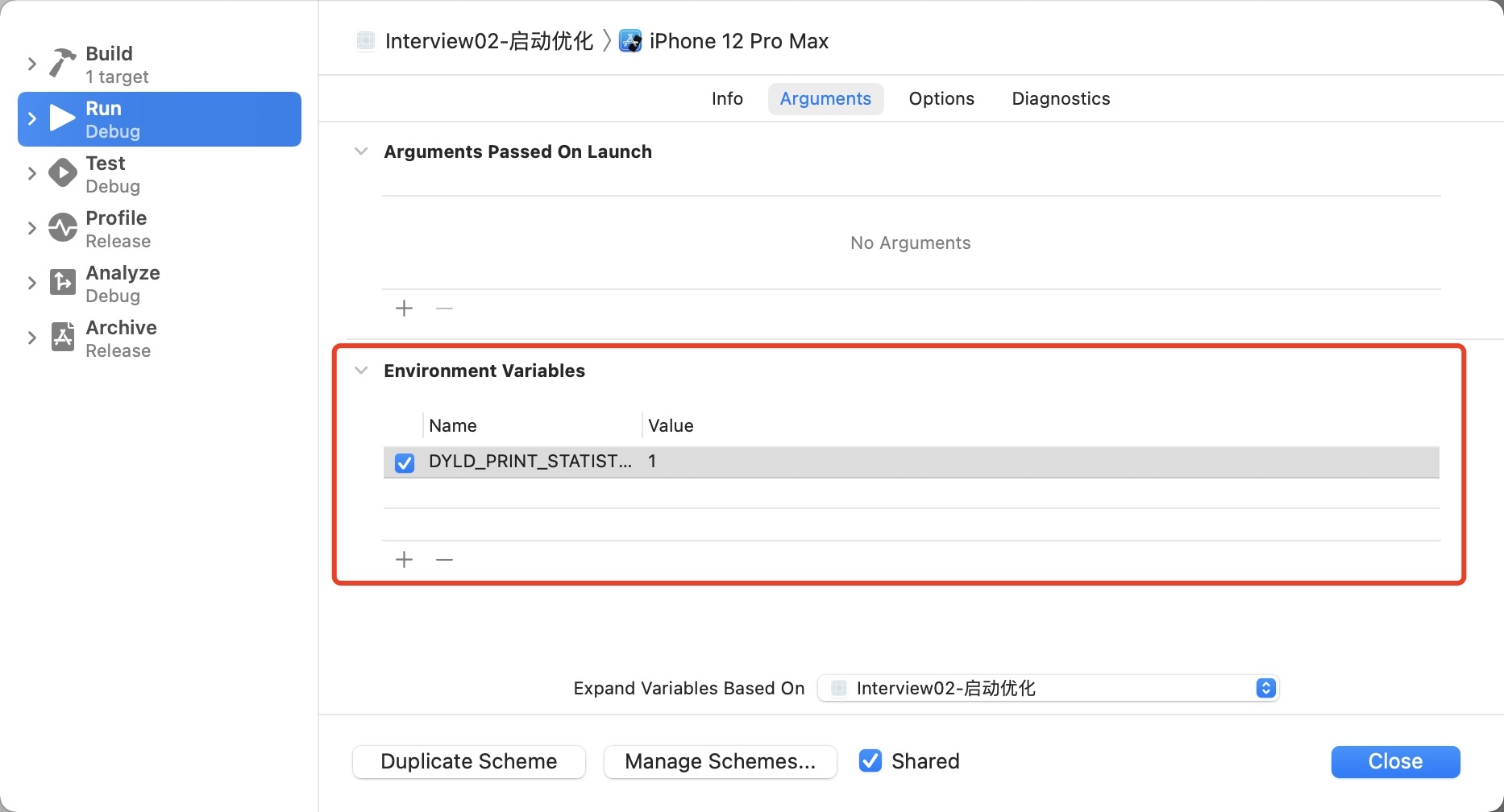Viewport: 1504px width, 812px height.
Task: Switch to the Info tab
Action: tap(727, 98)
